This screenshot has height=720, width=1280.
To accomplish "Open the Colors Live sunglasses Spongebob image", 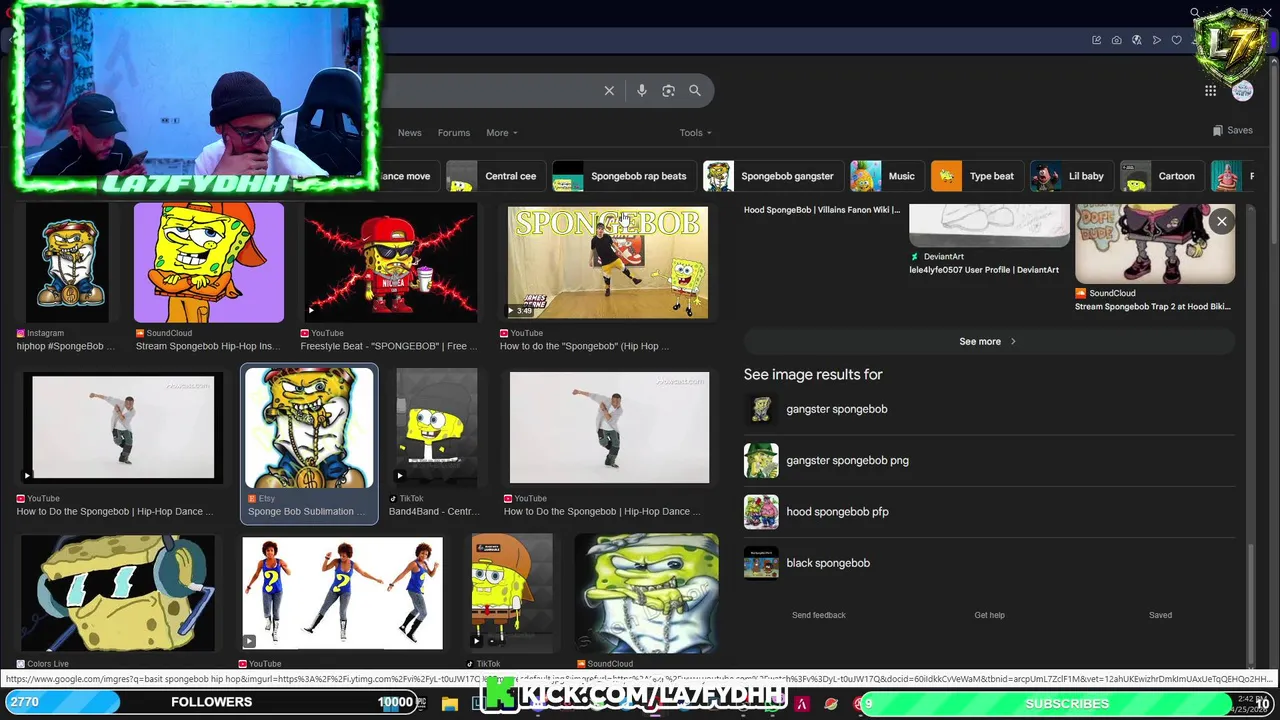I will click(x=118, y=594).
